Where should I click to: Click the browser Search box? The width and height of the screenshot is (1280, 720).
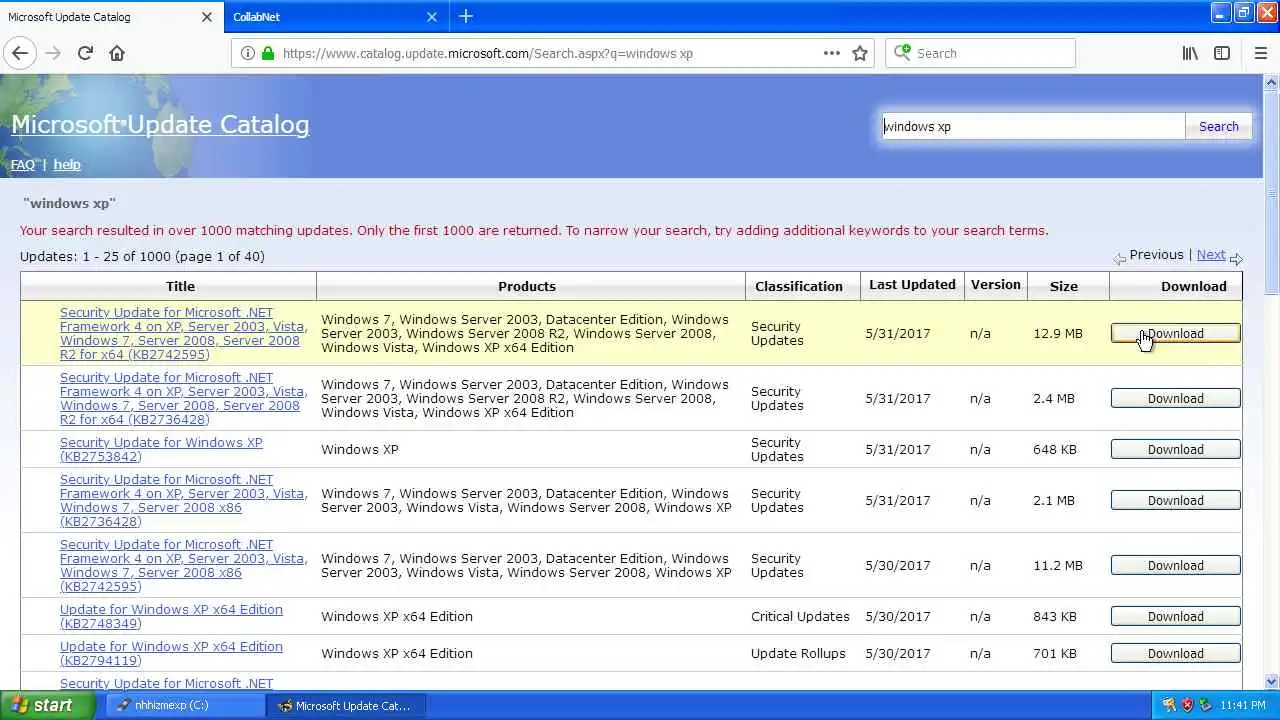[980, 53]
